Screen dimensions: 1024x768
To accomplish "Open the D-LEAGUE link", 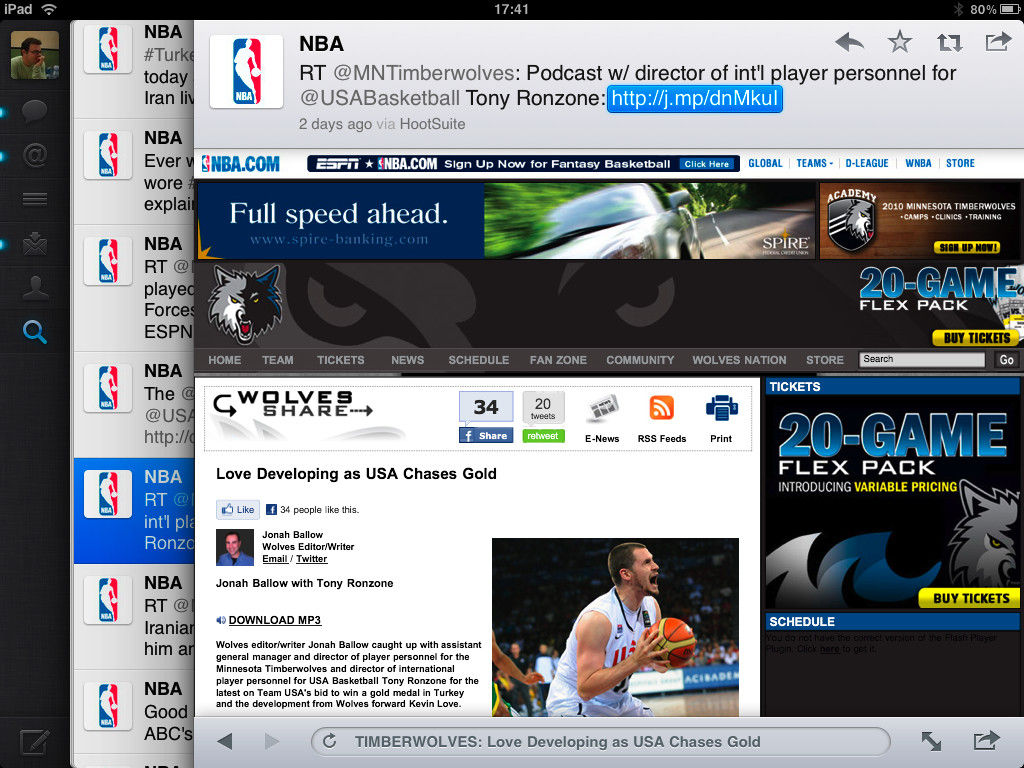I will coord(867,163).
